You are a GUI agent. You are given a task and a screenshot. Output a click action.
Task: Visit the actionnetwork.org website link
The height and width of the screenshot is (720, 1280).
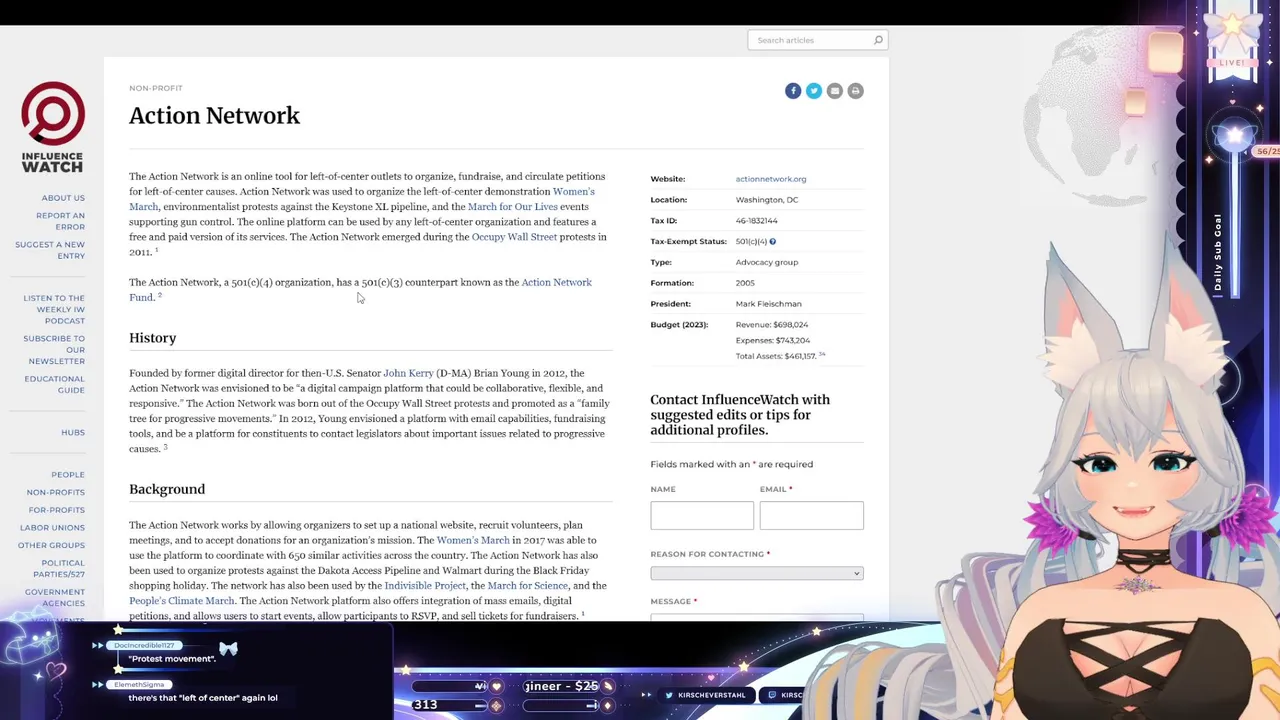(x=771, y=179)
